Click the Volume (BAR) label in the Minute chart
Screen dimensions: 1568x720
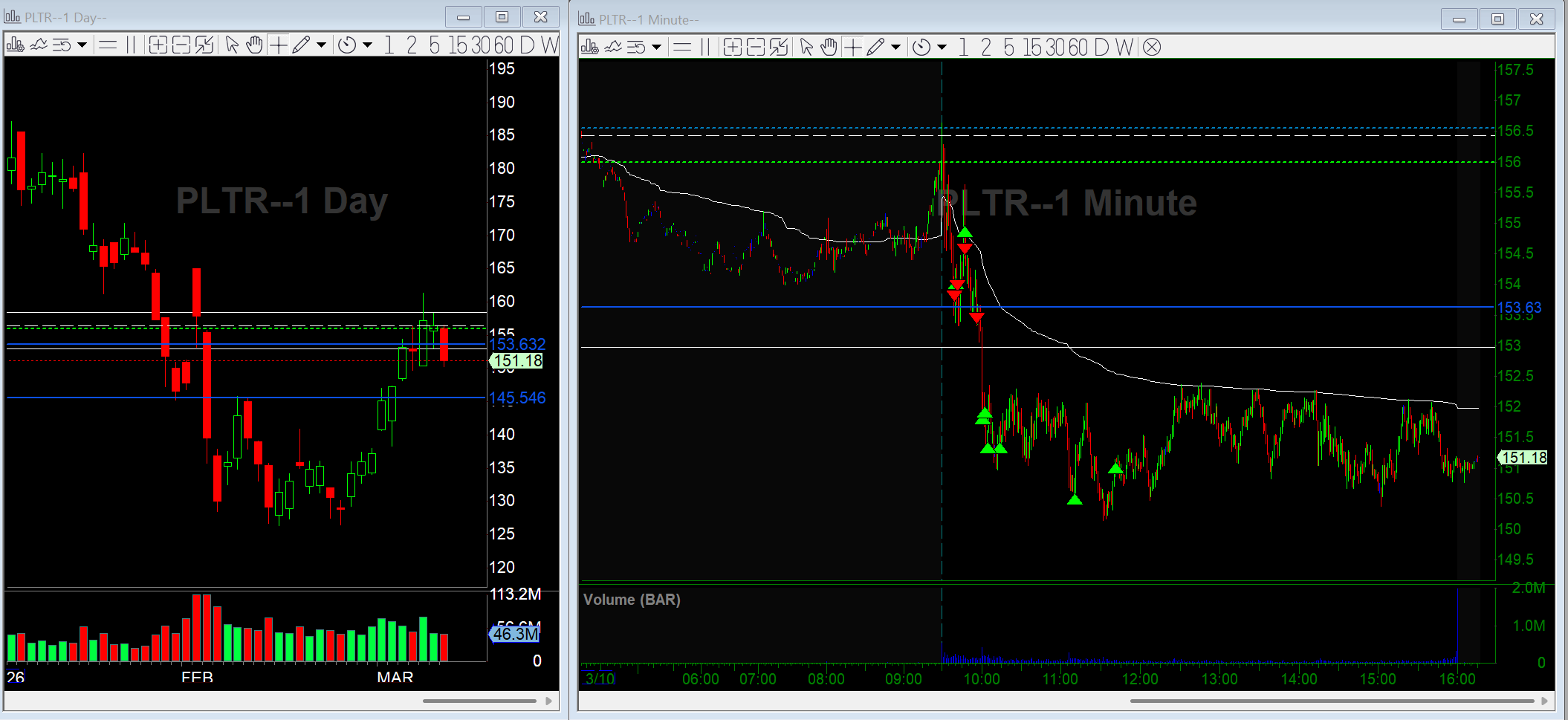click(632, 600)
